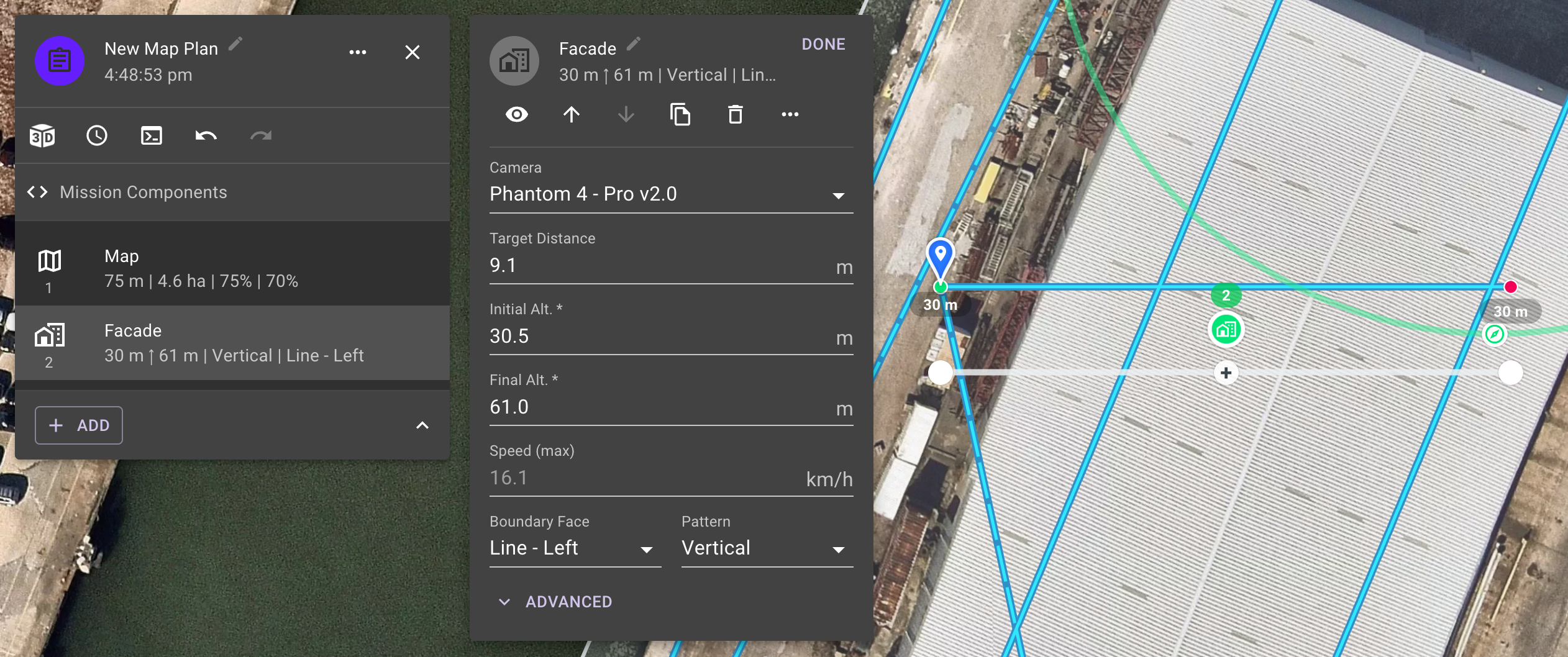Select the Facade component row
The width and height of the screenshot is (1568, 657).
point(232,343)
